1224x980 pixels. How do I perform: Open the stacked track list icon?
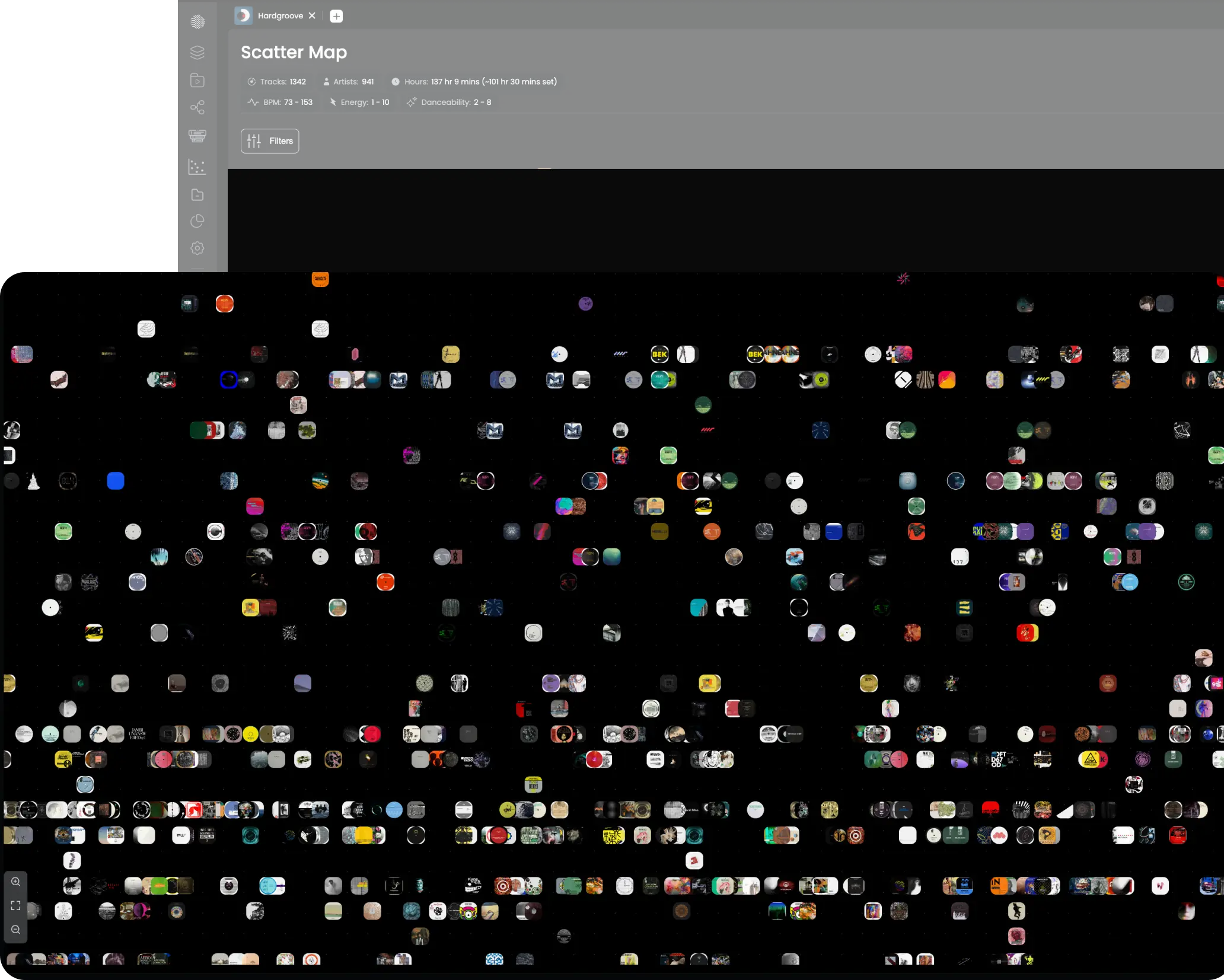197,136
